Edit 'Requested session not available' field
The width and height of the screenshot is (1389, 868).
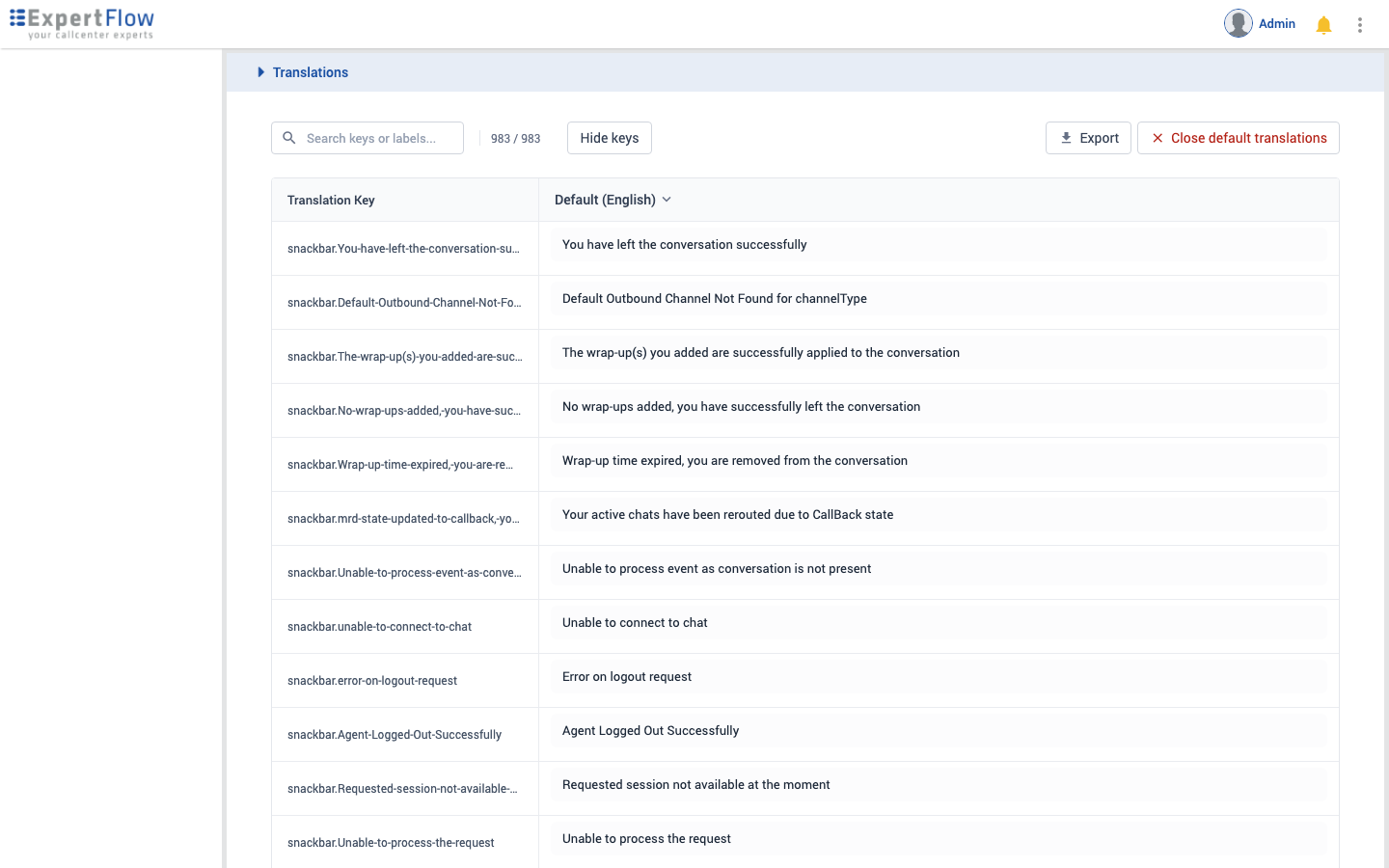[939, 785]
